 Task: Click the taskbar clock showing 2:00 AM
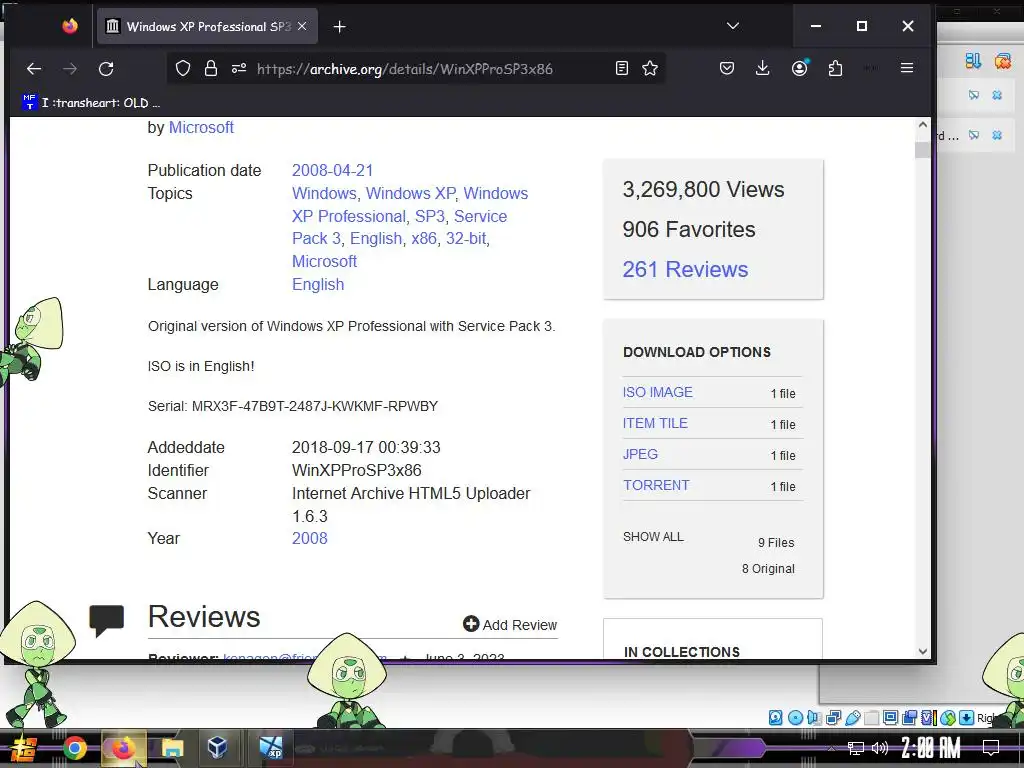click(x=931, y=748)
